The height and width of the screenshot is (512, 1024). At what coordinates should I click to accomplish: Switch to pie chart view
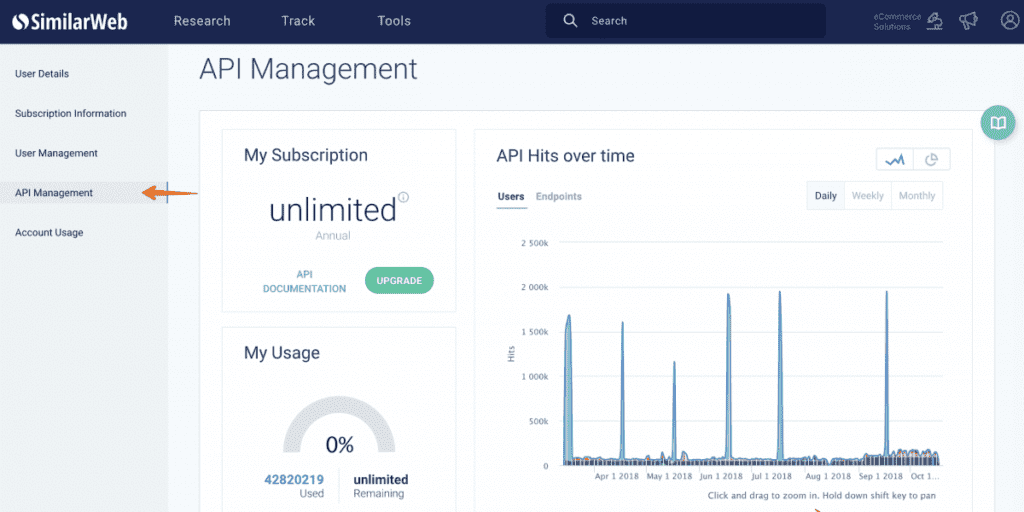pos(931,159)
